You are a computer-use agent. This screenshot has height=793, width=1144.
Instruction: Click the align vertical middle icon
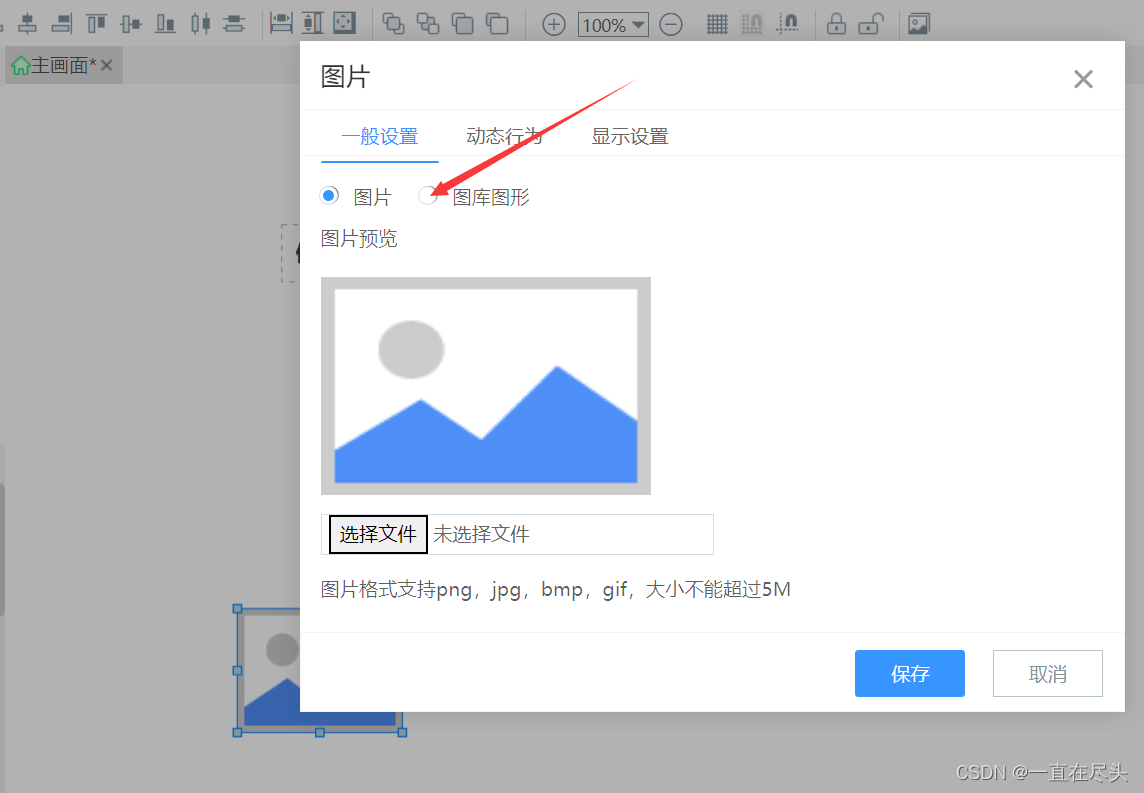tap(131, 23)
